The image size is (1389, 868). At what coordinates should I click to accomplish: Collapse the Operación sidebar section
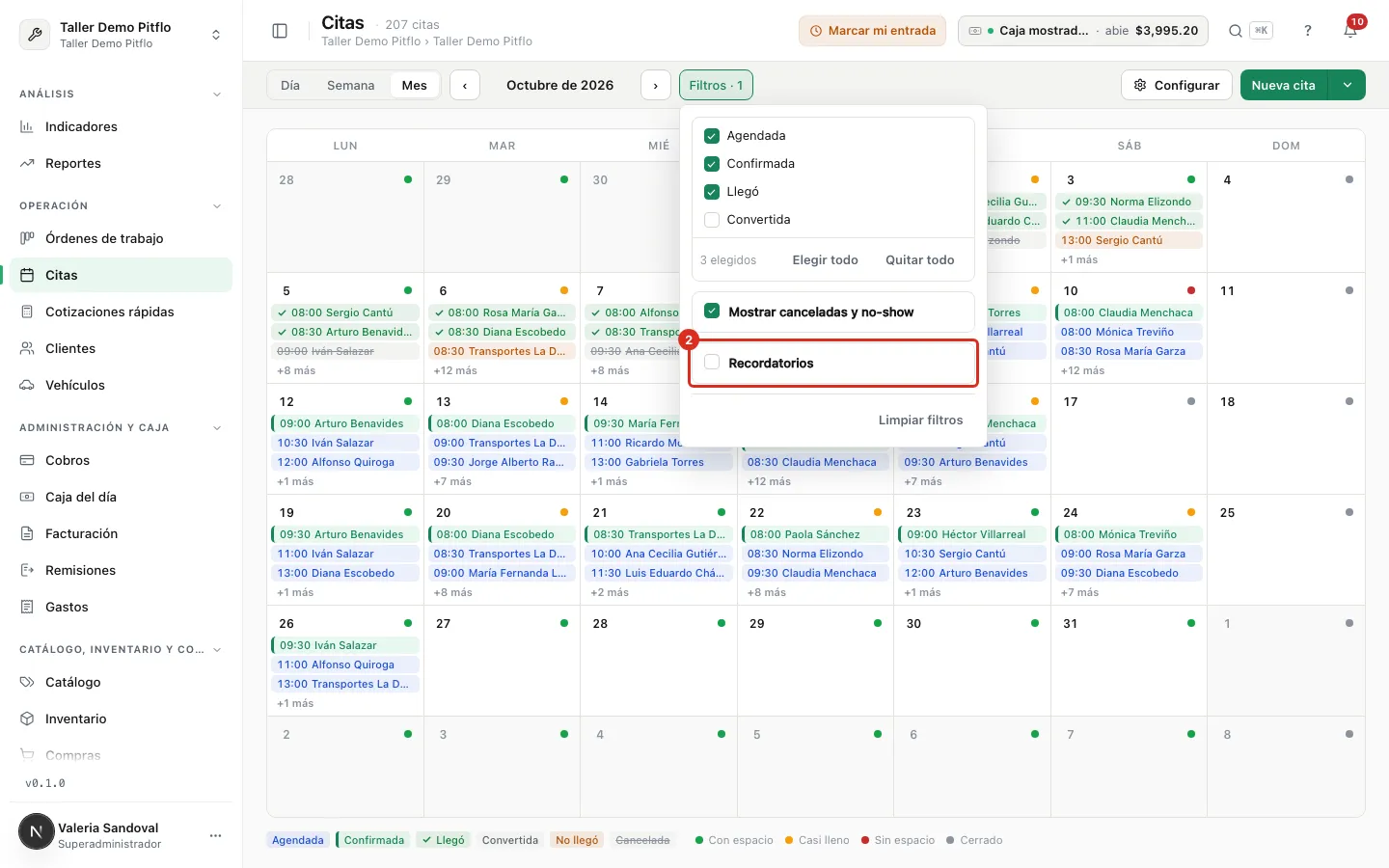pyautogui.click(x=216, y=206)
